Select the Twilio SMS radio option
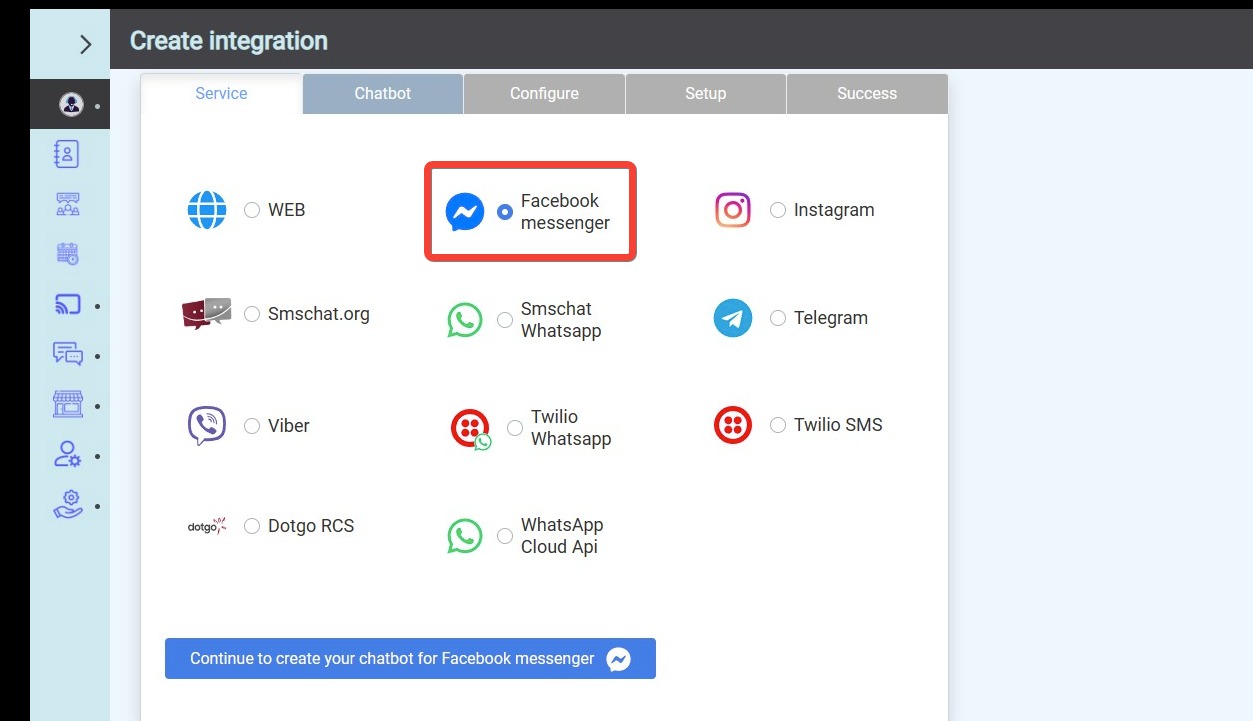 778,425
